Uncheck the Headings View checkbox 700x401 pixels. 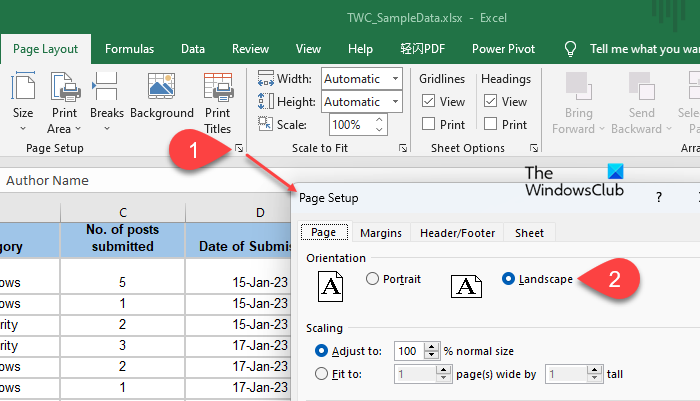click(x=490, y=101)
